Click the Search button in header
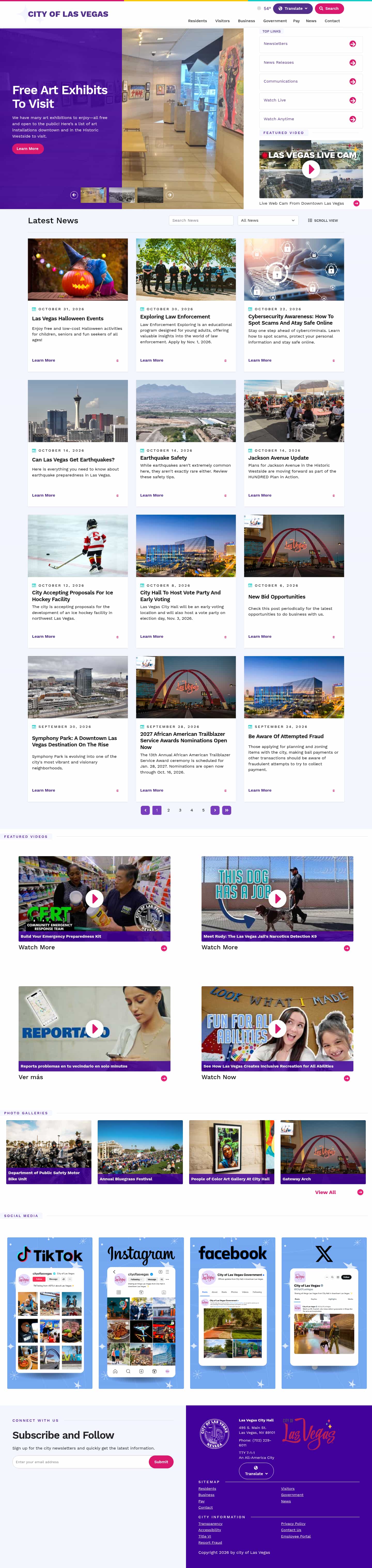This screenshot has width=372, height=1568. pos(329,9)
